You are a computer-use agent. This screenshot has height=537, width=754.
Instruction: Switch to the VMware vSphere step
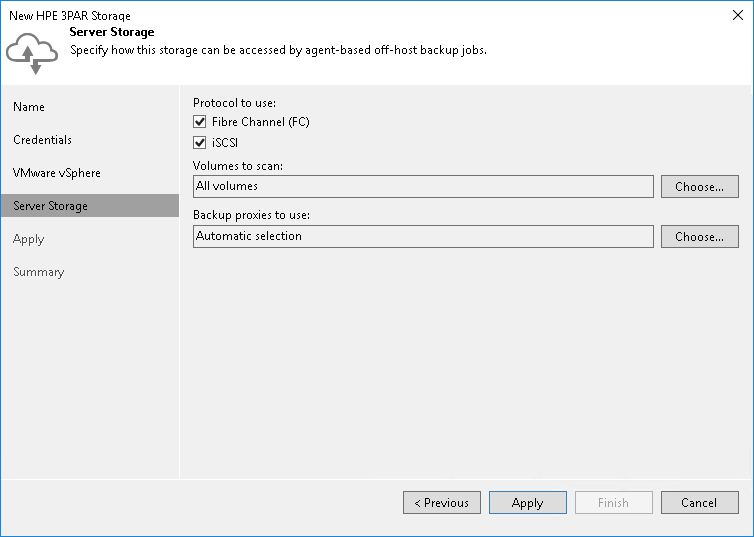point(57,173)
